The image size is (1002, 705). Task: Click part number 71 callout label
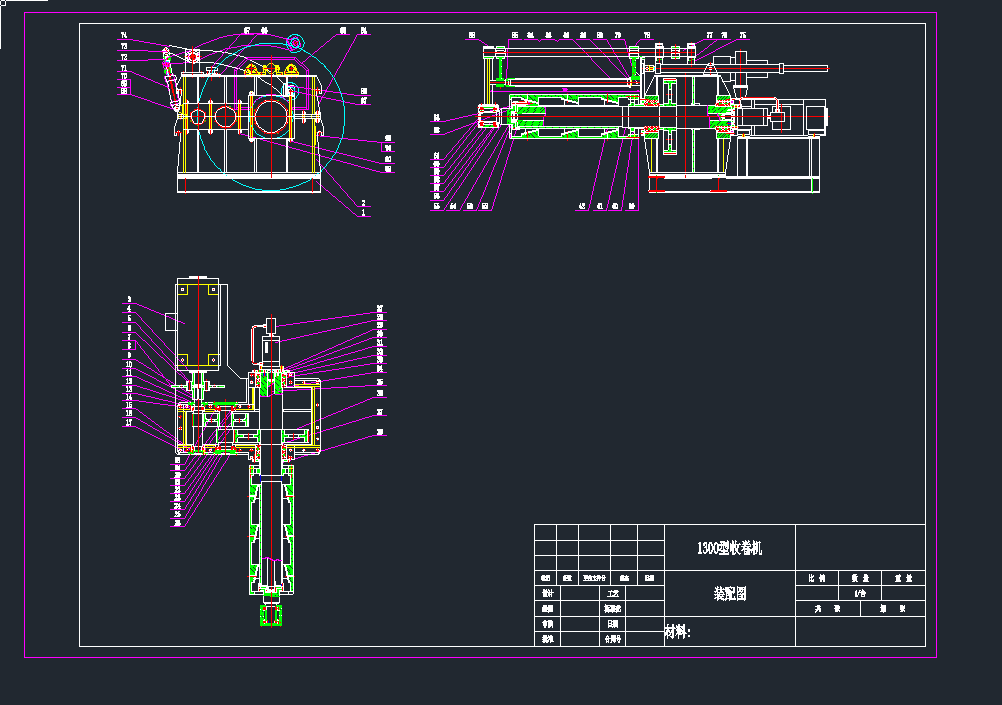tap(124, 68)
